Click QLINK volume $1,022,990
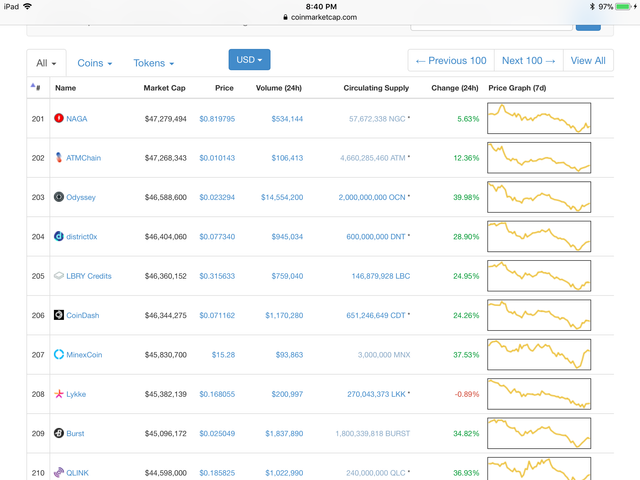 pos(284,473)
